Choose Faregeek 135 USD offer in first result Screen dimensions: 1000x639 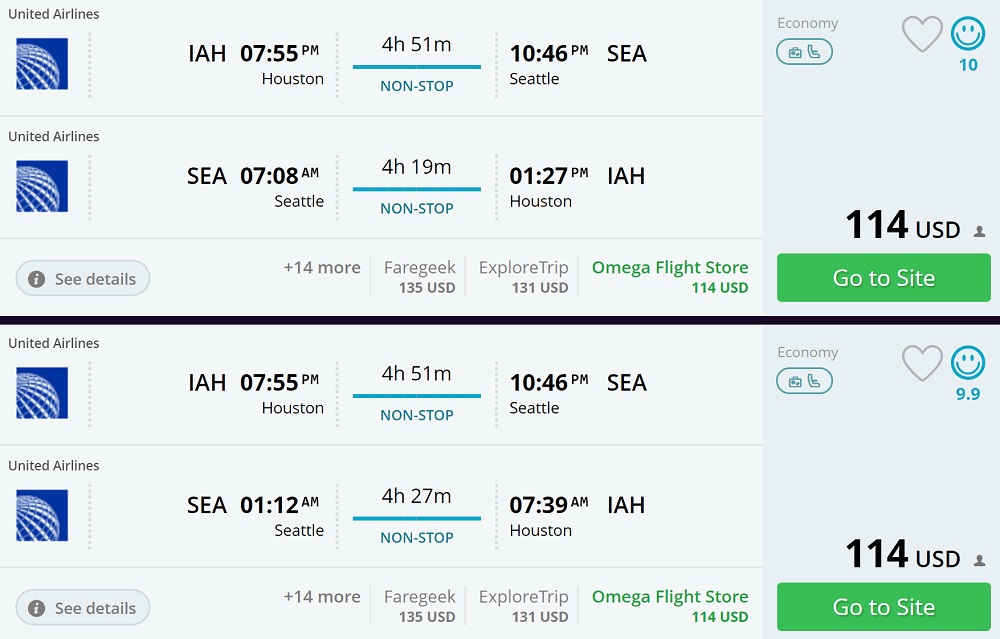point(420,277)
